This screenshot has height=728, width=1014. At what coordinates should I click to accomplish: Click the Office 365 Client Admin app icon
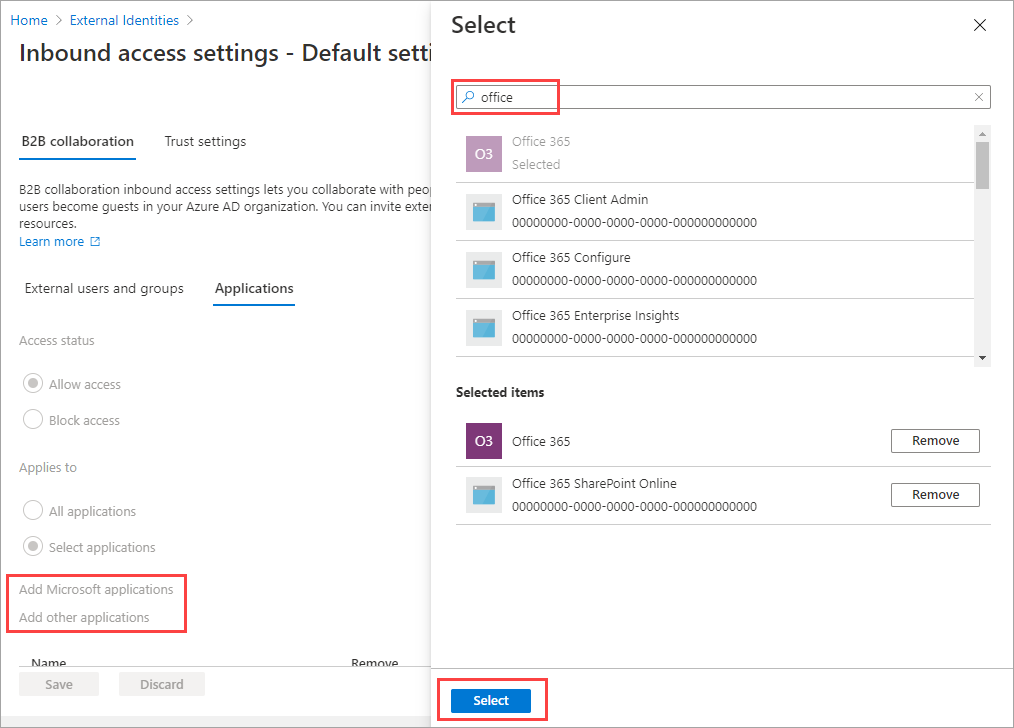[484, 212]
